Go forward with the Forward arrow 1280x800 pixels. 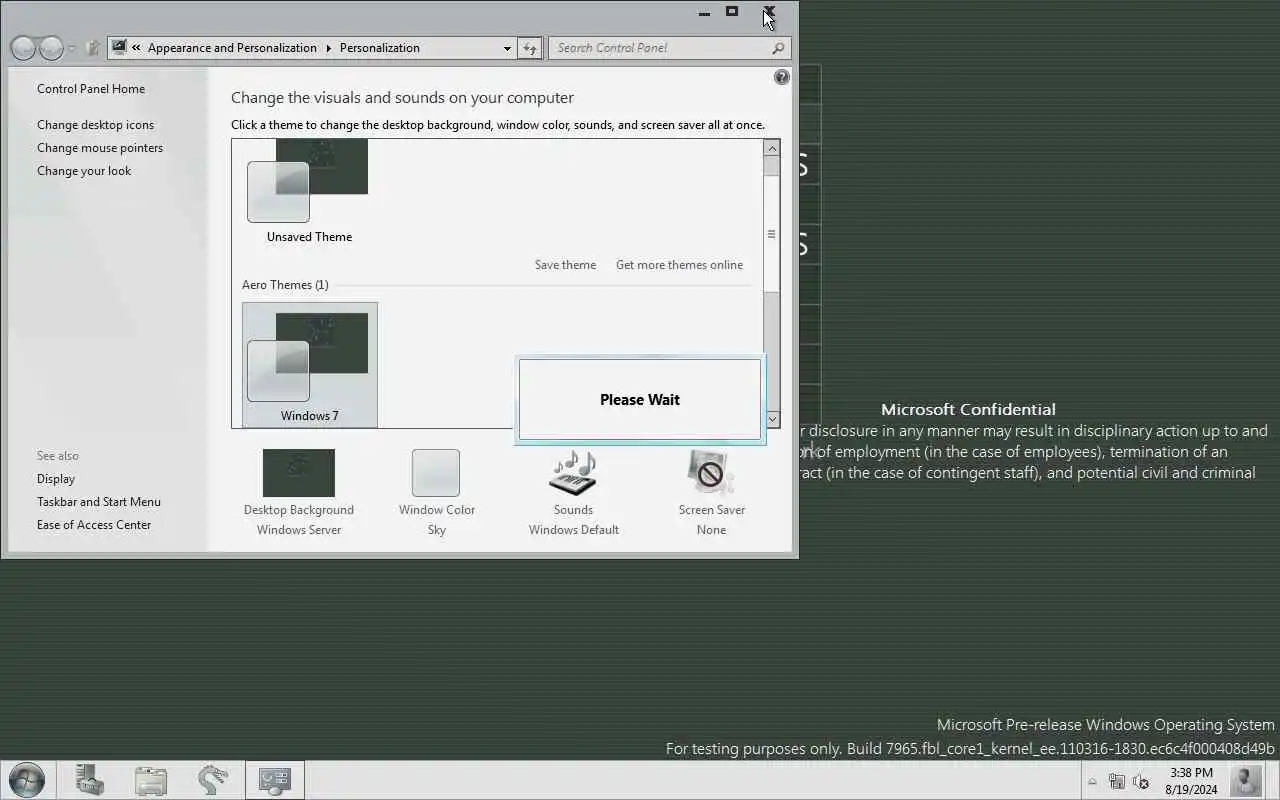(x=51, y=48)
